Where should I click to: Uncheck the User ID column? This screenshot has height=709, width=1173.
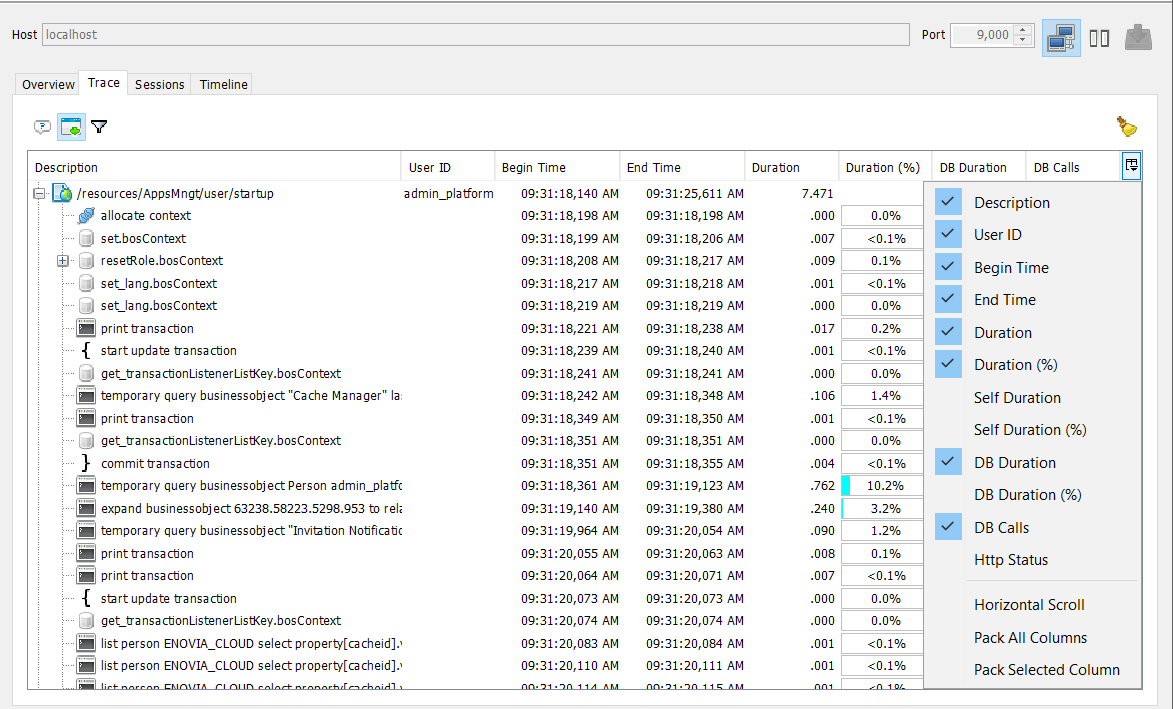click(947, 234)
